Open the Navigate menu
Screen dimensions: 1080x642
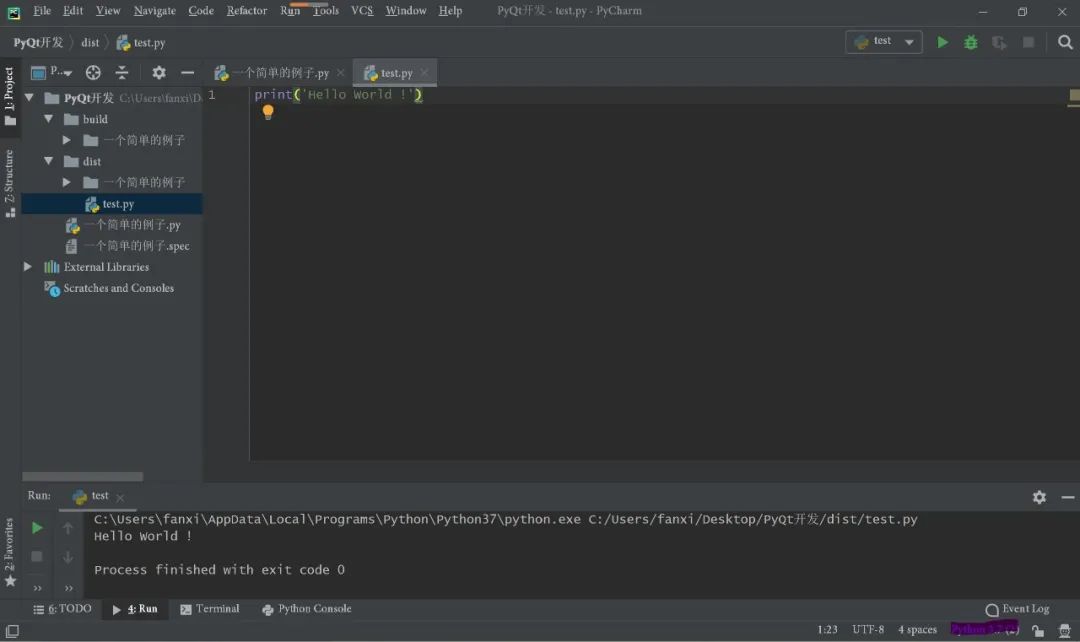[x=154, y=11]
